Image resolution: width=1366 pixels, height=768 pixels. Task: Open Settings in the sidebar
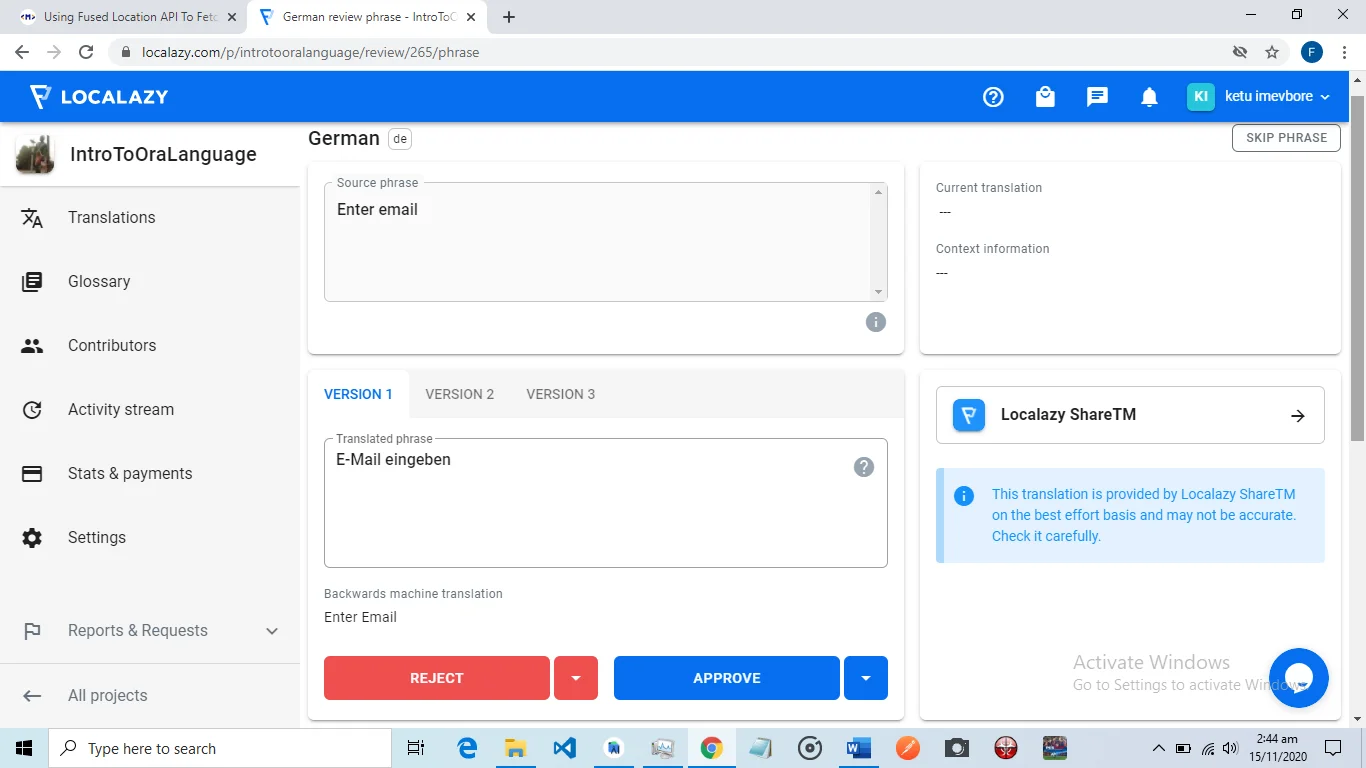pyautogui.click(x=150, y=538)
